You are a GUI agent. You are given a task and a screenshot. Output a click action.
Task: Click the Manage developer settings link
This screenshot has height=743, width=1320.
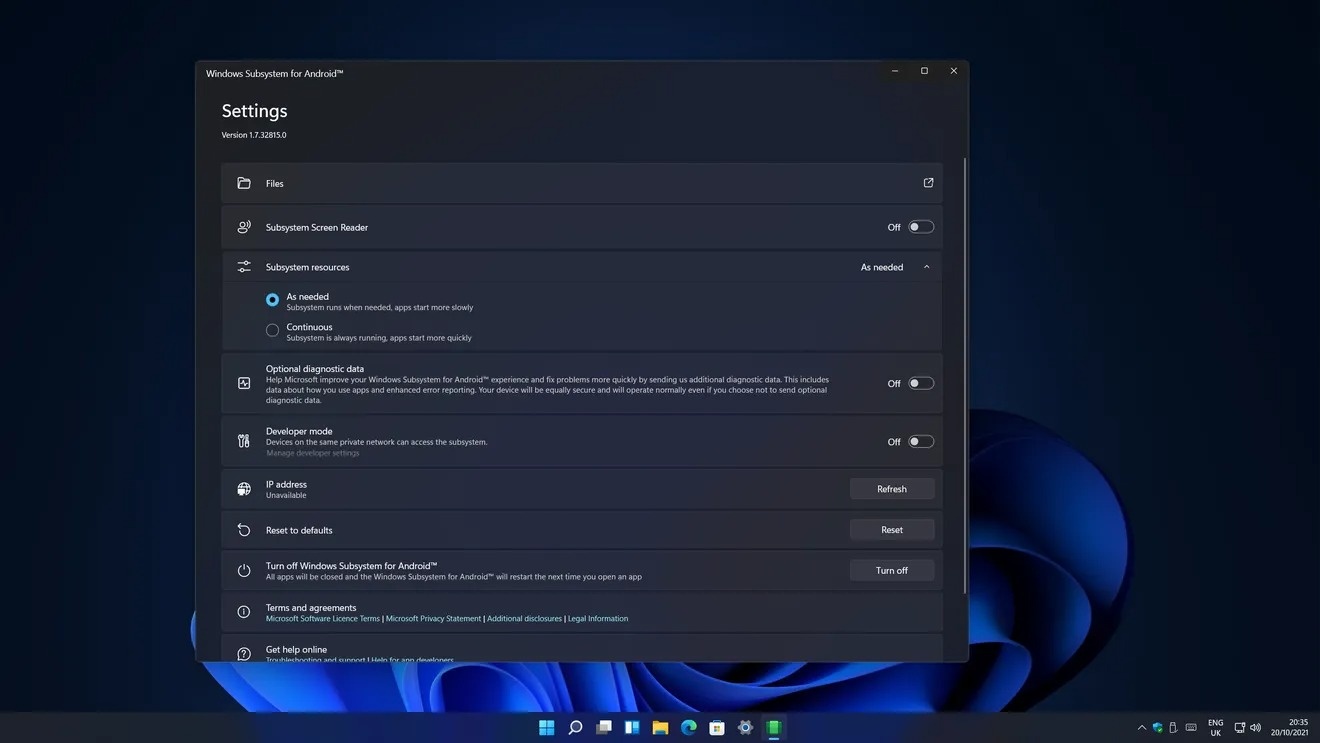[313, 452]
